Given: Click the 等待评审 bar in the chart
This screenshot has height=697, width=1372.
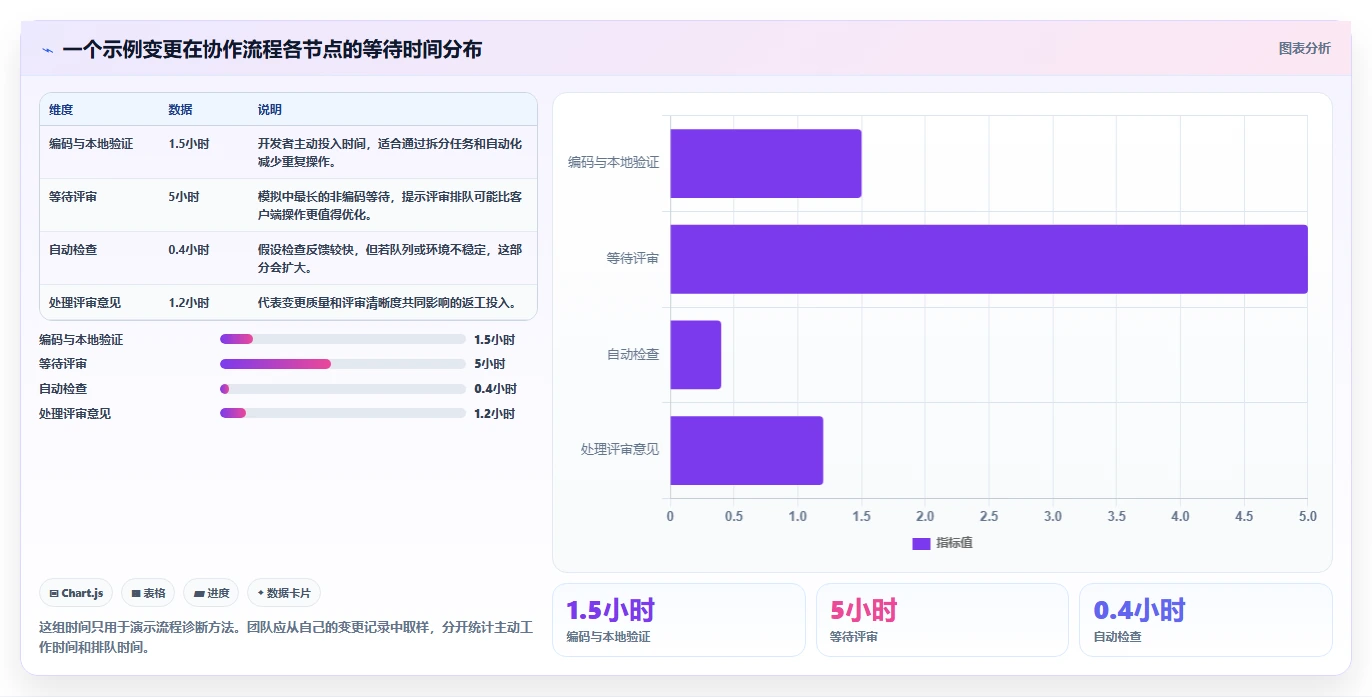Looking at the screenshot, I should (x=989, y=259).
